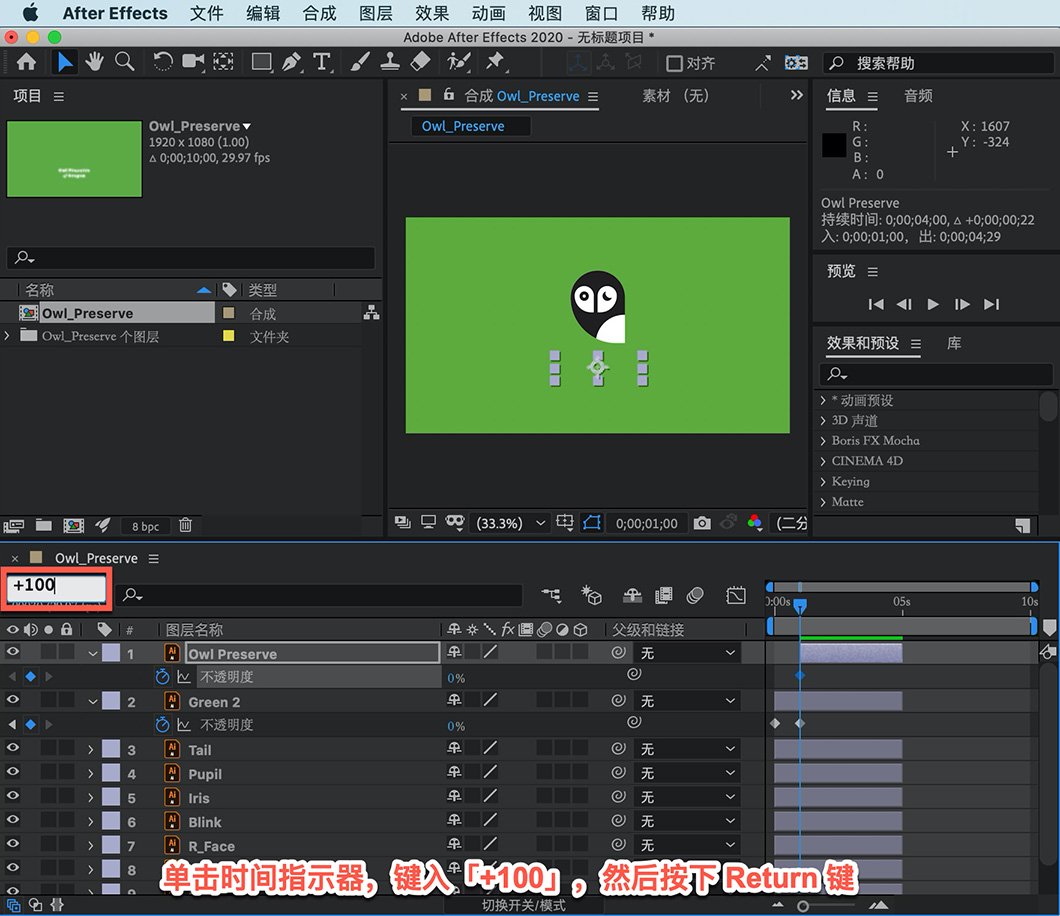Click the current time input field showing +100
Image resolution: width=1060 pixels, height=916 pixels.
click(57, 587)
